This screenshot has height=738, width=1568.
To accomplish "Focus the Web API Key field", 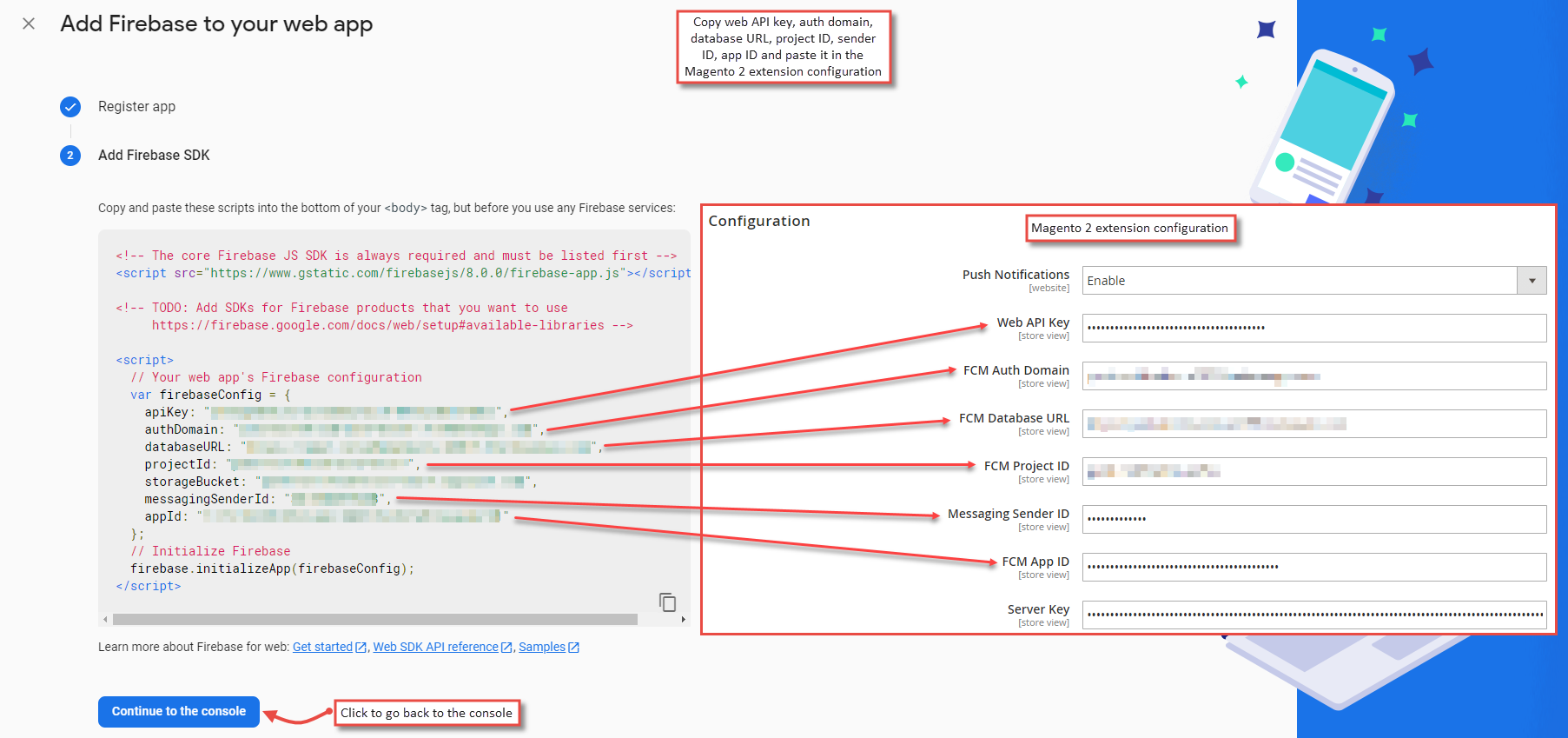I will pyautogui.click(x=1314, y=328).
